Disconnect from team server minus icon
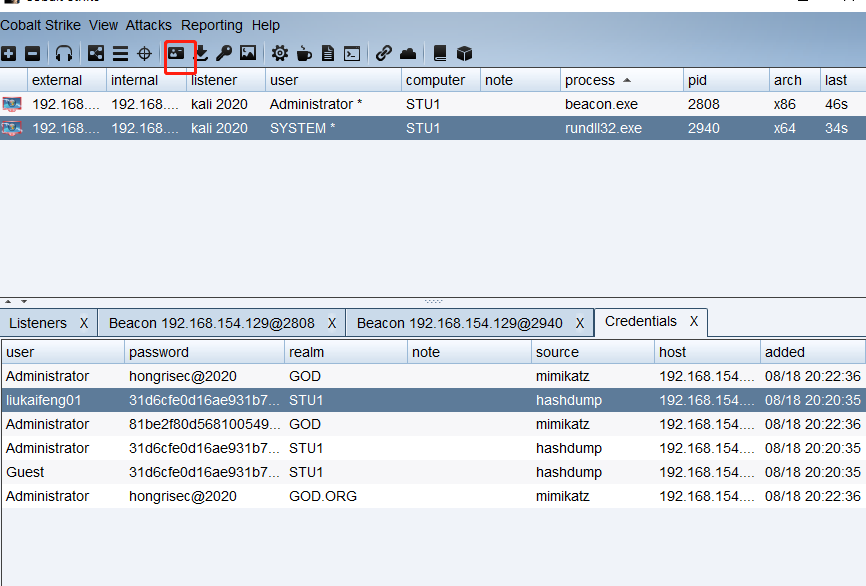 click(33, 54)
